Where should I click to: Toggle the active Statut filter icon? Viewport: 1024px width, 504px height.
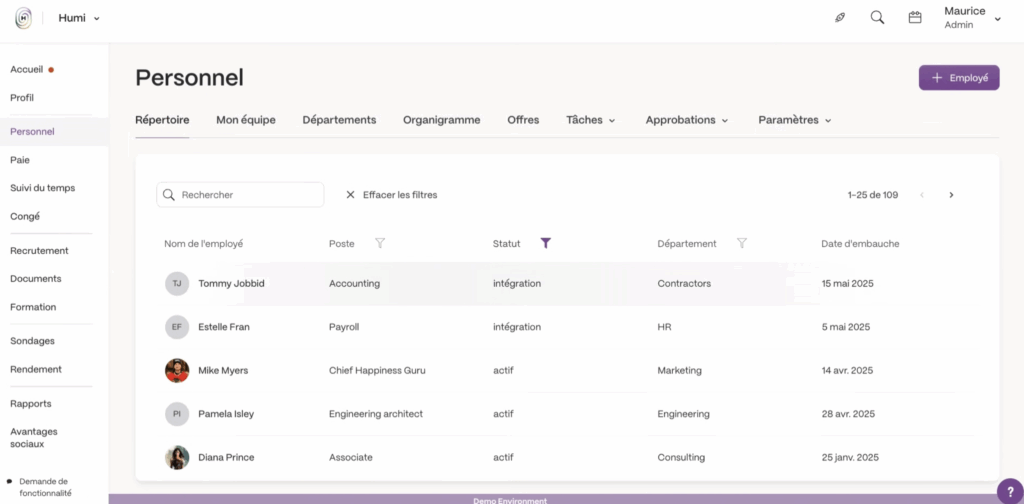(545, 243)
